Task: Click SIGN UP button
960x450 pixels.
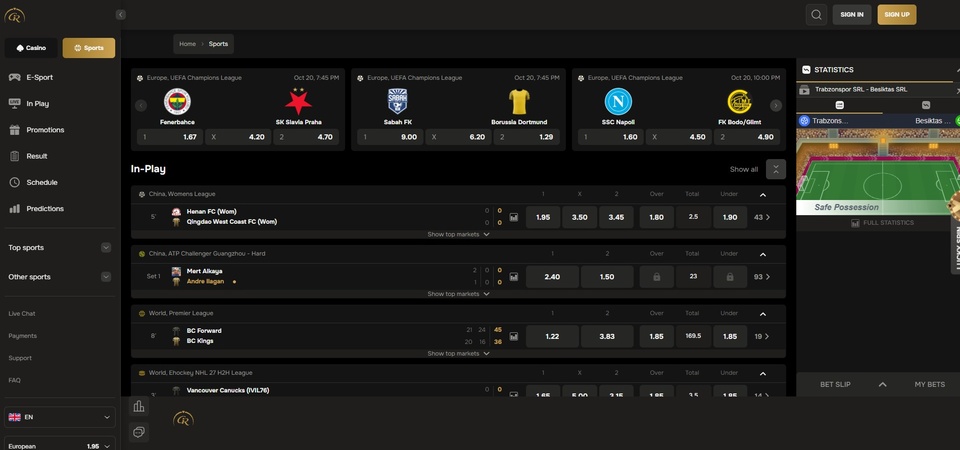Action: [897, 15]
